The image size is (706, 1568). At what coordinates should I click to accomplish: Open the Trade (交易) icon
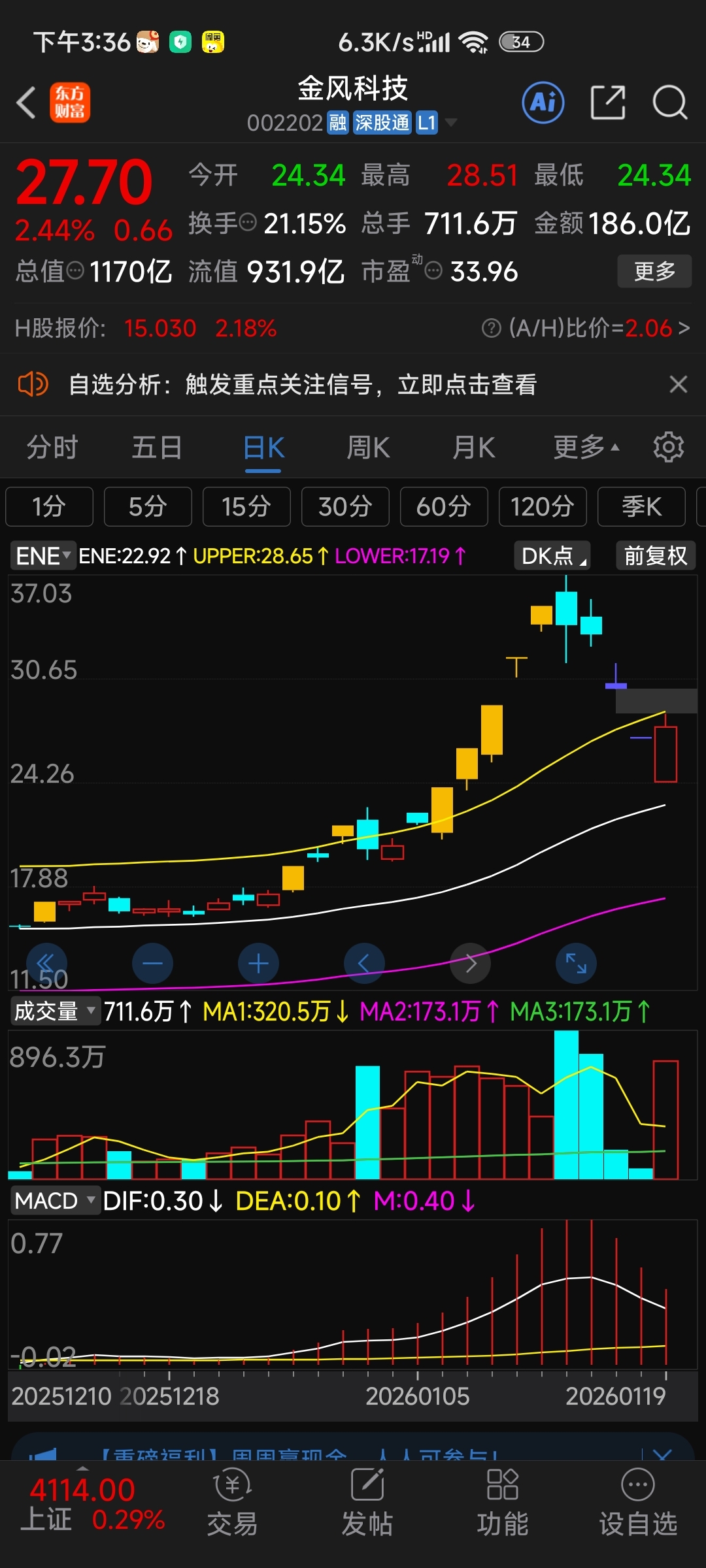coord(233,1484)
